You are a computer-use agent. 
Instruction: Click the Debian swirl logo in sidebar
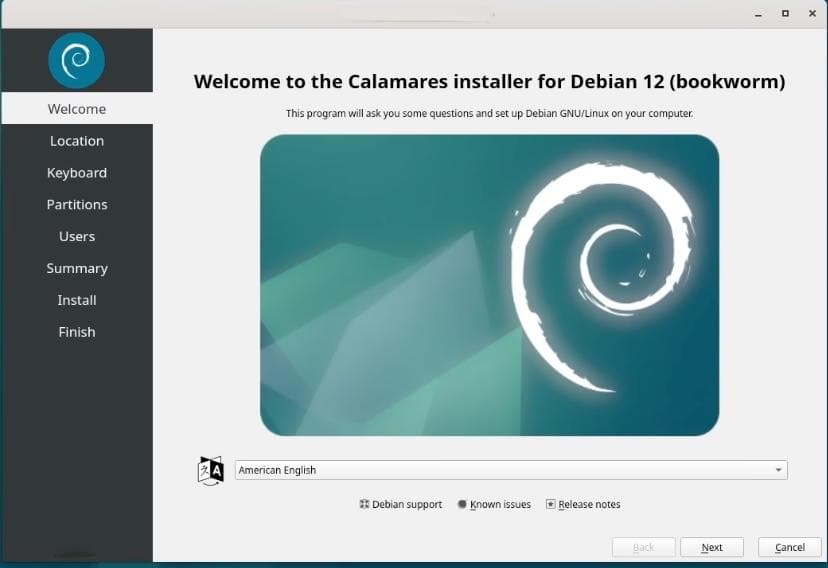coord(77,60)
